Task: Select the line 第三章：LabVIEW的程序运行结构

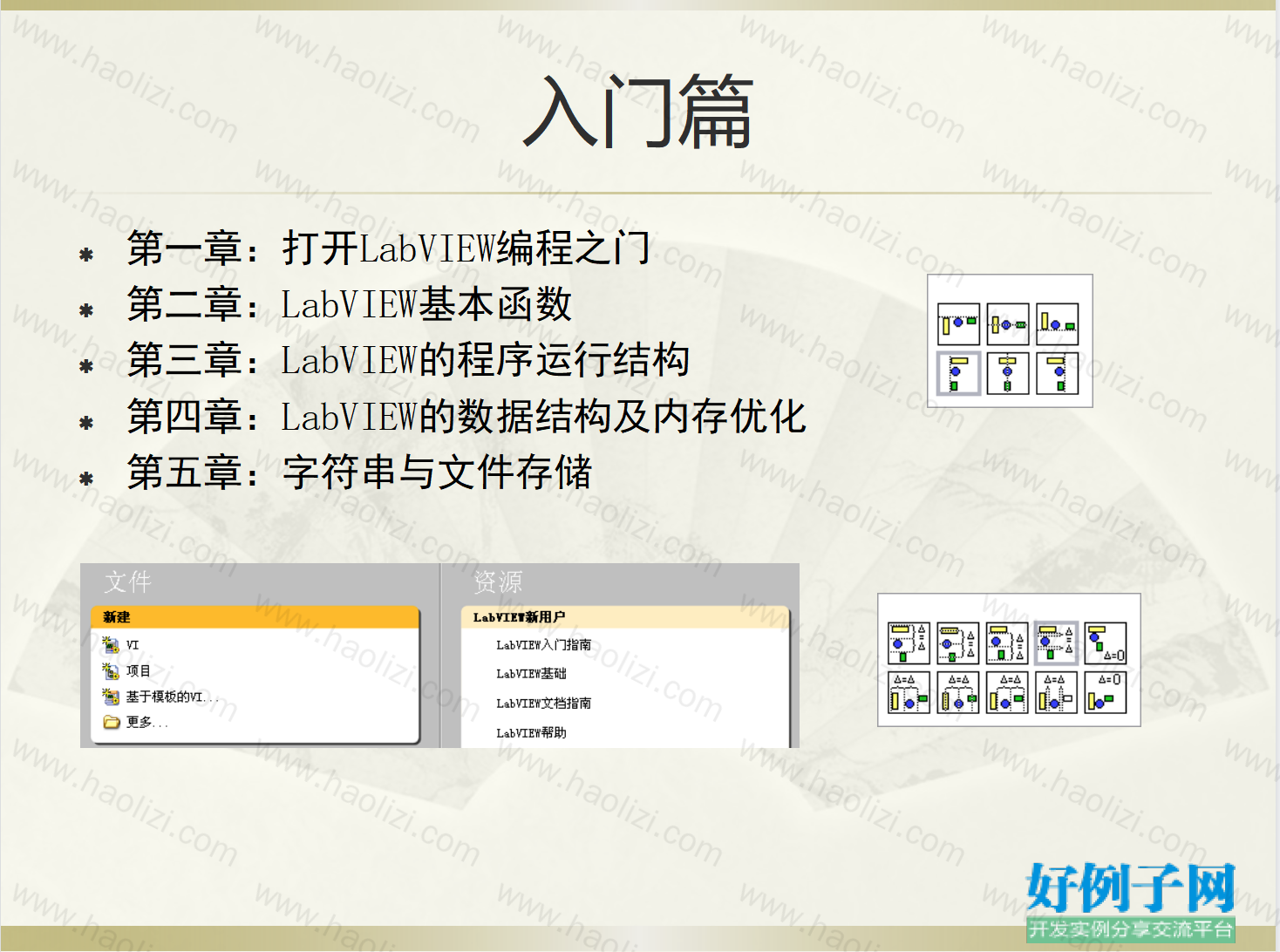Action: click(x=408, y=360)
